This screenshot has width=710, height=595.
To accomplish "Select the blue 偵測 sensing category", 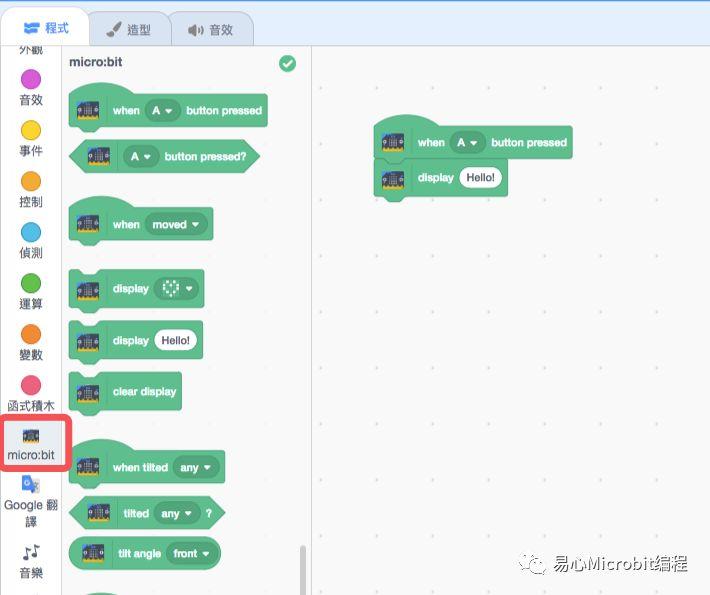I will pyautogui.click(x=31, y=241).
